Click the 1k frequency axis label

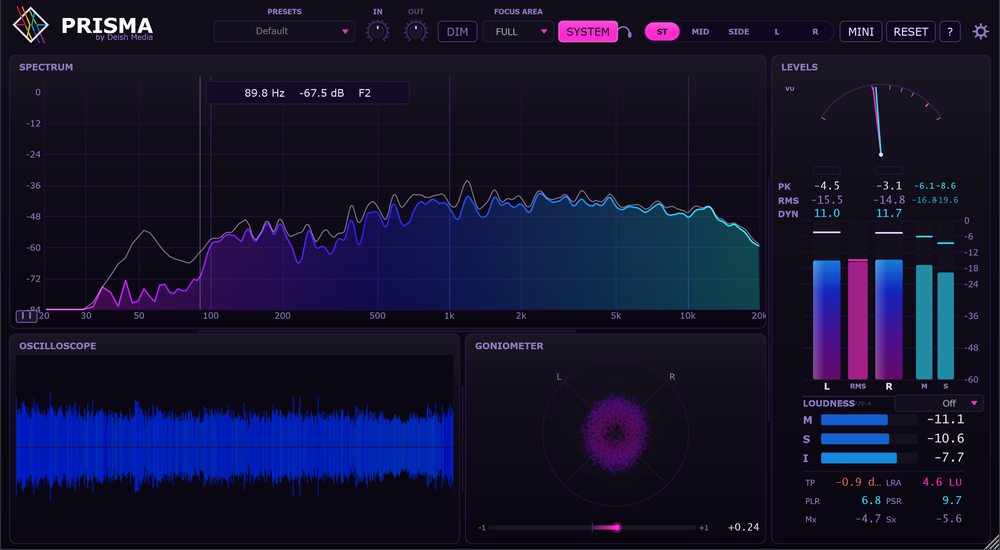tap(450, 316)
